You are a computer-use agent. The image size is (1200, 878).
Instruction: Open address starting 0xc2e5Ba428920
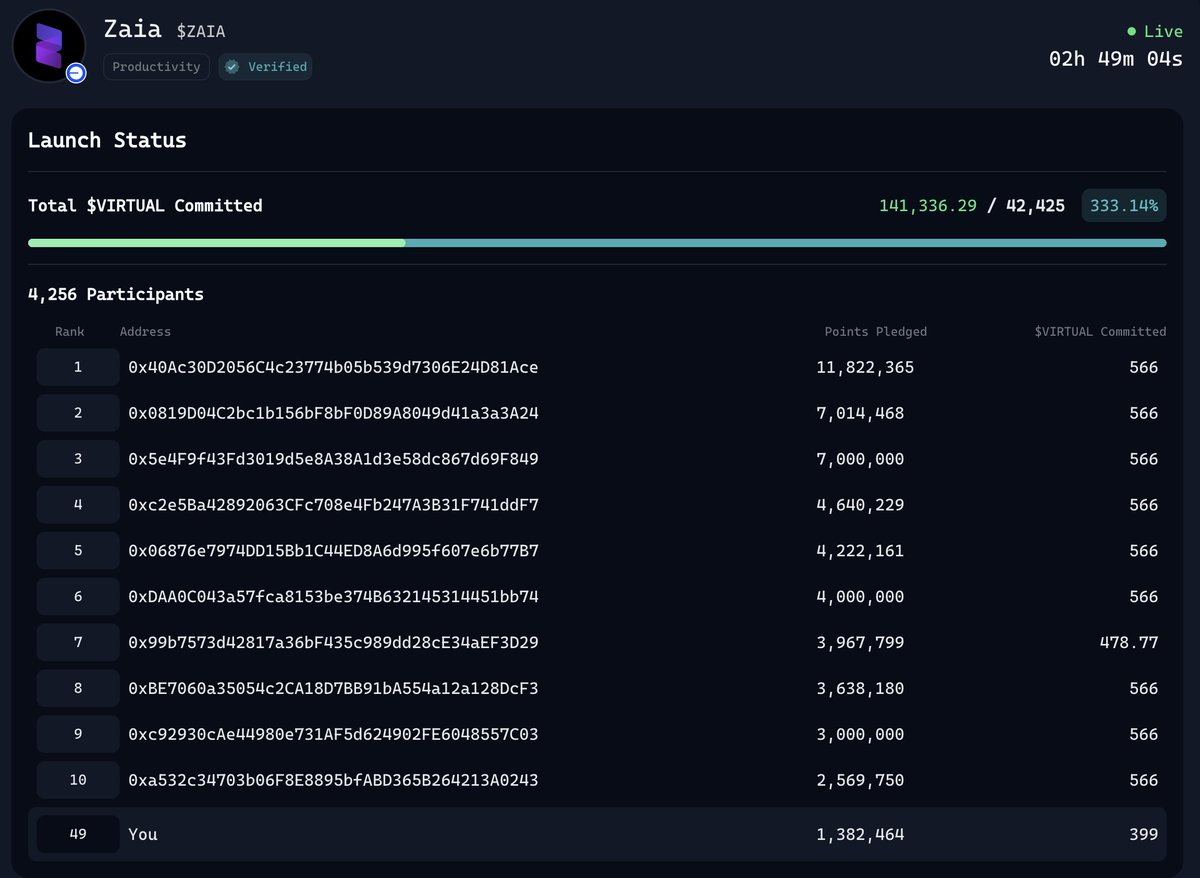click(x=333, y=506)
